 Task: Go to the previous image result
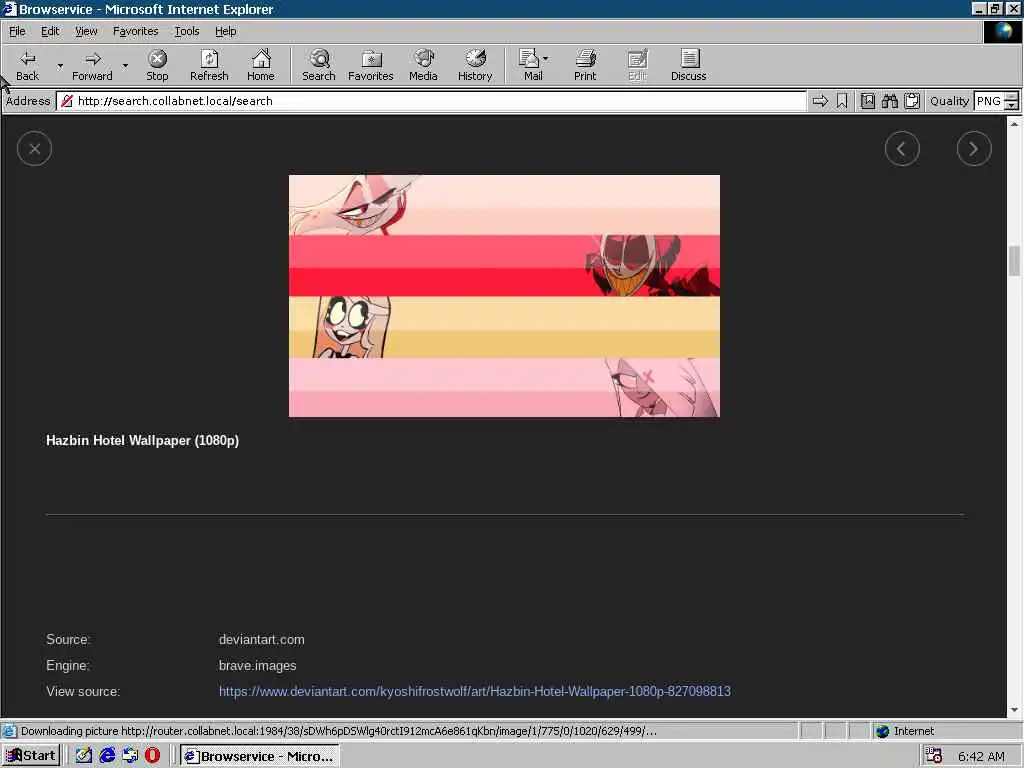[902, 149]
